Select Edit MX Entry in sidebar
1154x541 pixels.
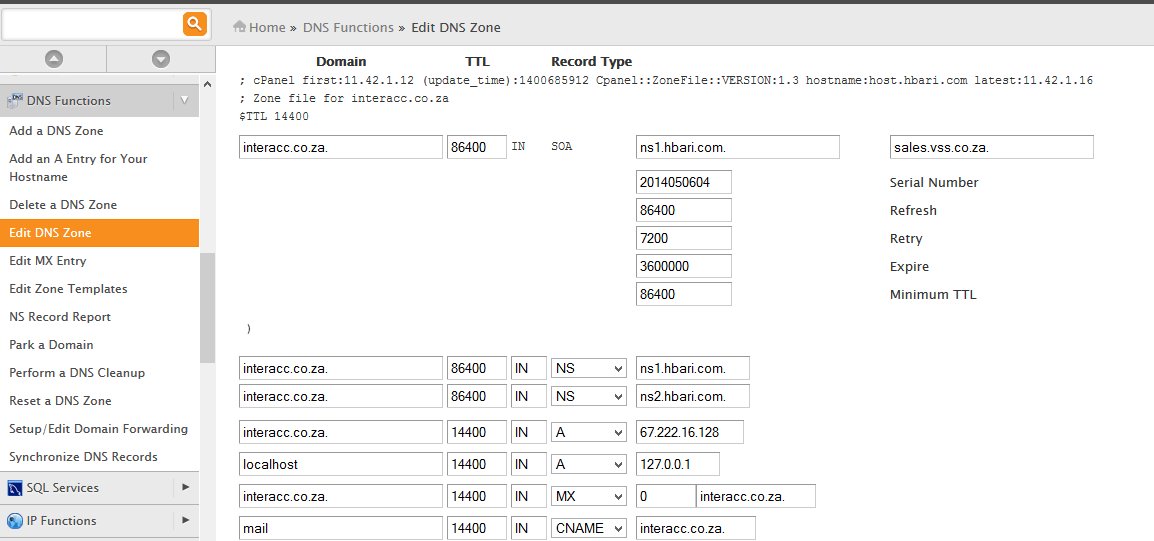[x=48, y=261]
